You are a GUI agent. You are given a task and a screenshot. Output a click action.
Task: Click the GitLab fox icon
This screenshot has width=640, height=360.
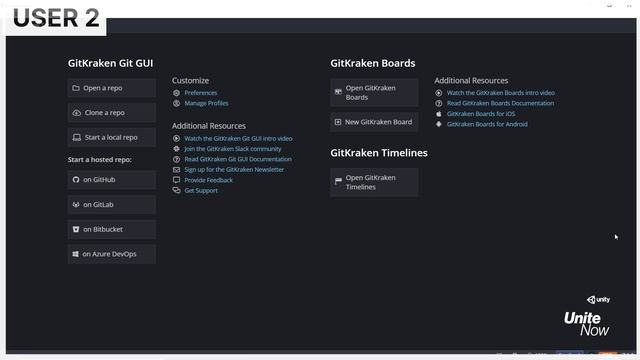(x=76, y=204)
